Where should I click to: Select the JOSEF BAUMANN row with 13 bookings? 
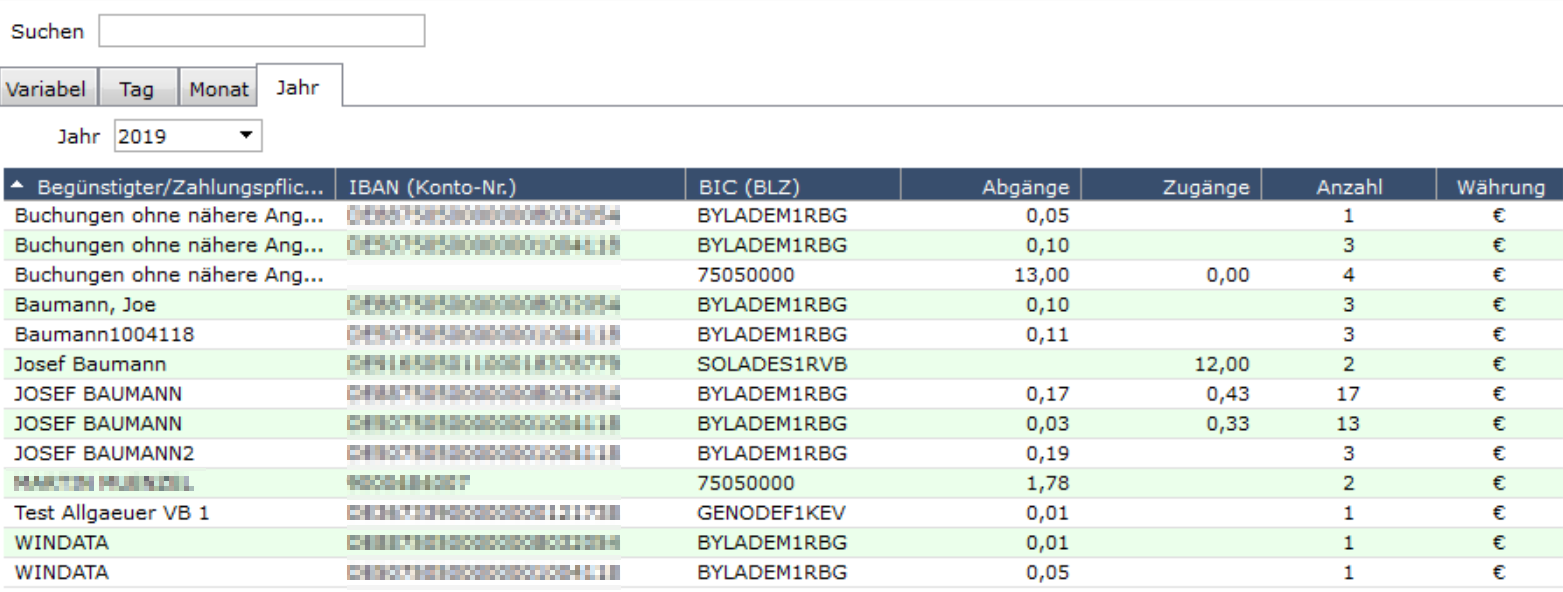pyautogui.click(x=781, y=424)
